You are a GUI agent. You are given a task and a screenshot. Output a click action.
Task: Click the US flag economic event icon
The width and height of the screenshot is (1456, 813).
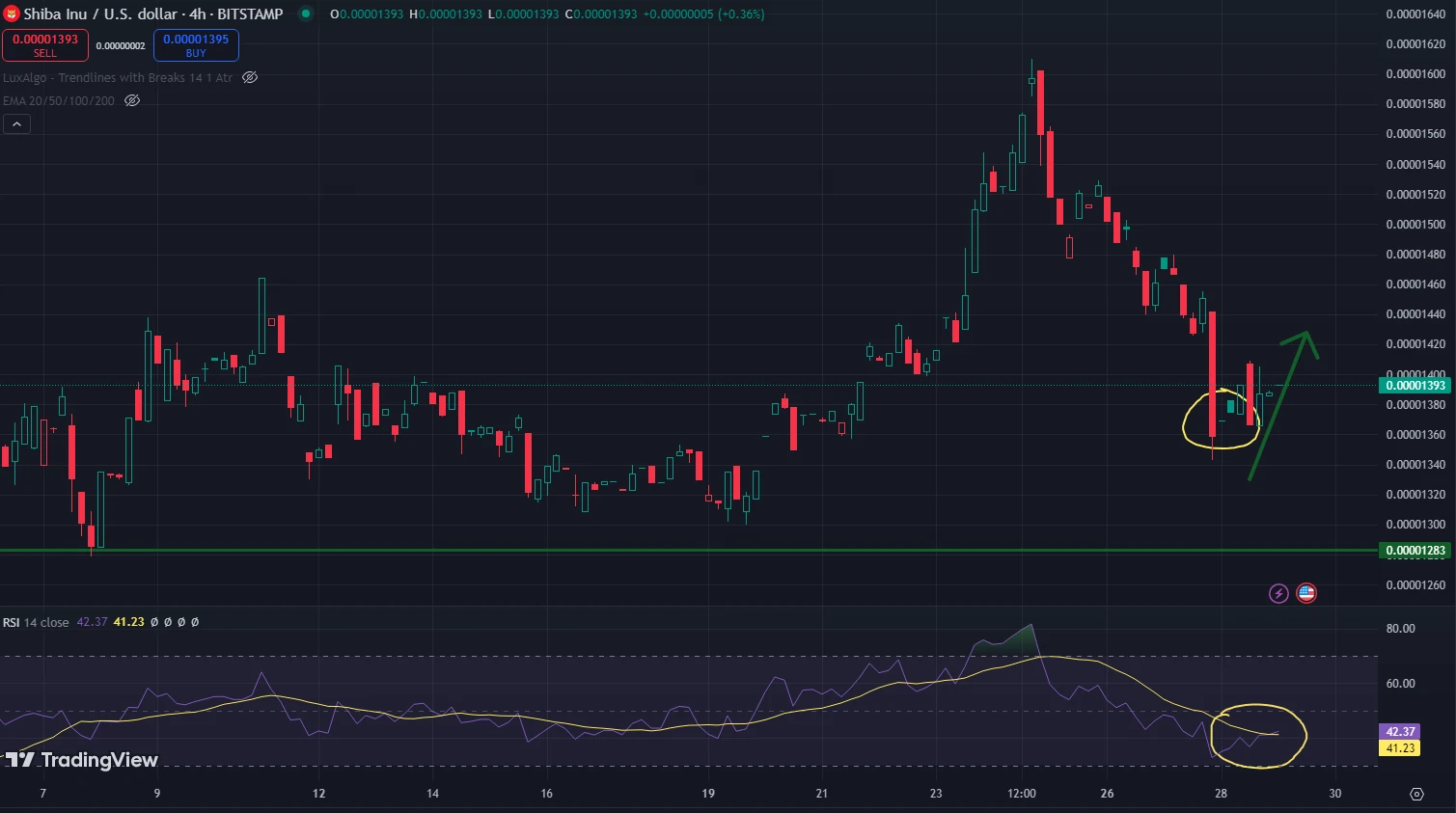[1306, 593]
